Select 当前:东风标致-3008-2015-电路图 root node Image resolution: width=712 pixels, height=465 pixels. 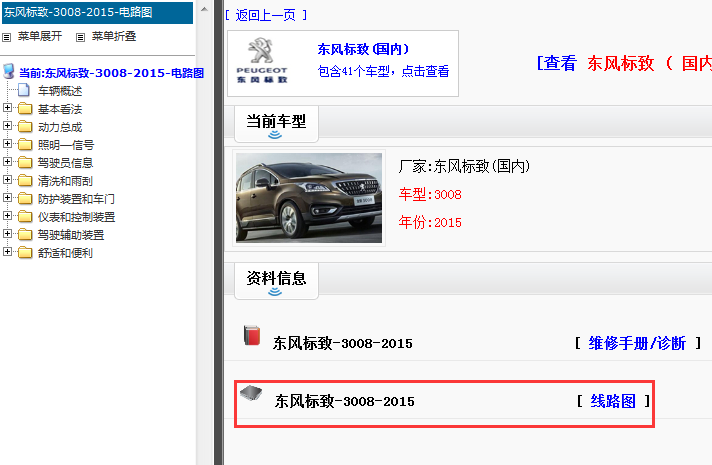click(111, 73)
